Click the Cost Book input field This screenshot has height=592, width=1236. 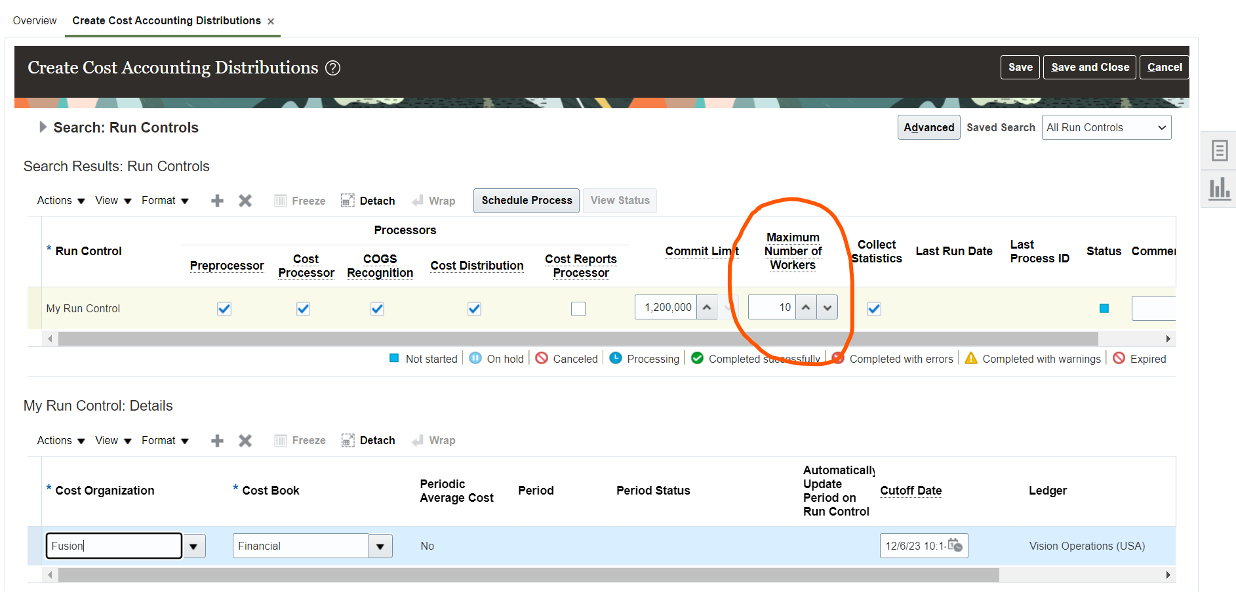coord(301,546)
